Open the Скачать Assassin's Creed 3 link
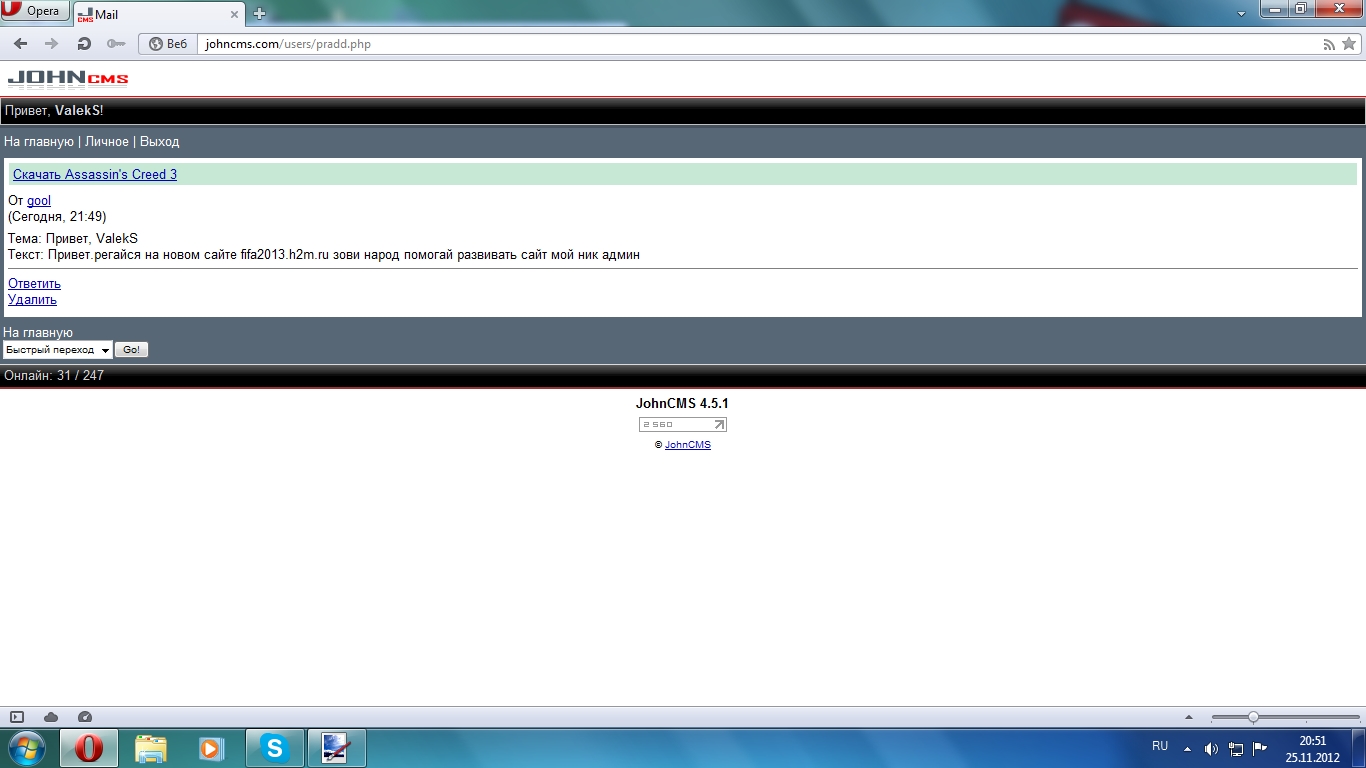The image size is (1366, 768). point(95,175)
